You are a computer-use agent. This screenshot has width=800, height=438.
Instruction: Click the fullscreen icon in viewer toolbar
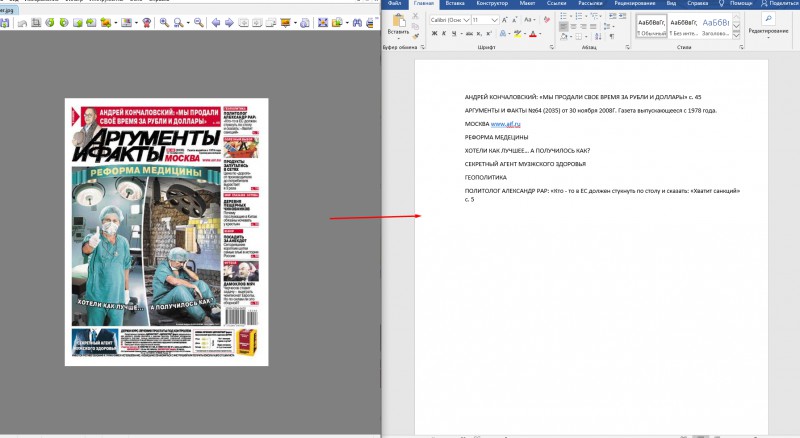pyautogui.click(x=322, y=22)
